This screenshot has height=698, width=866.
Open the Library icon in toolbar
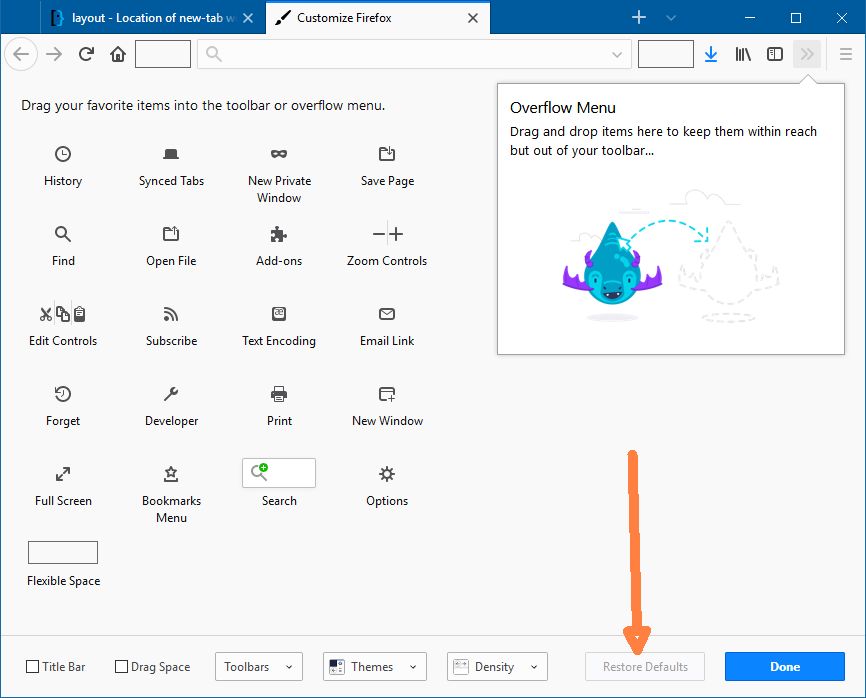pyautogui.click(x=743, y=54)
